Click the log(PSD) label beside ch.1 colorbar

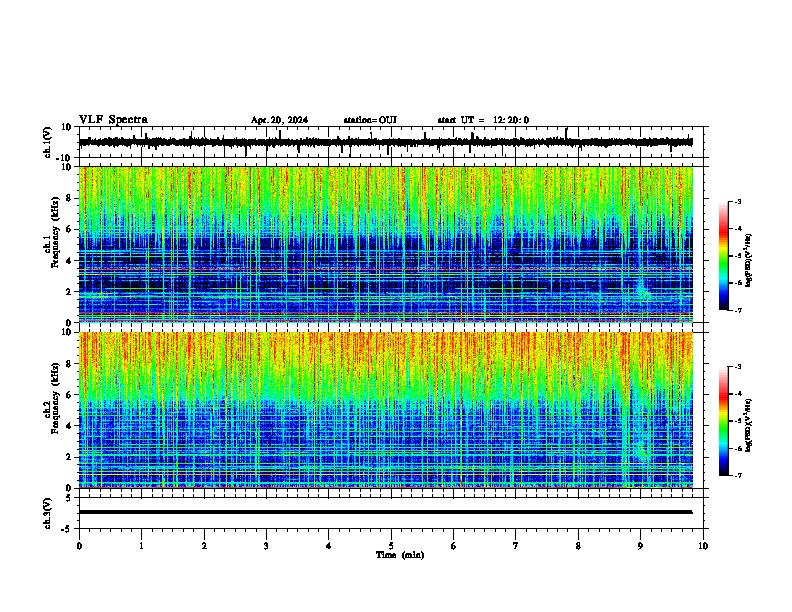point(749,260)
